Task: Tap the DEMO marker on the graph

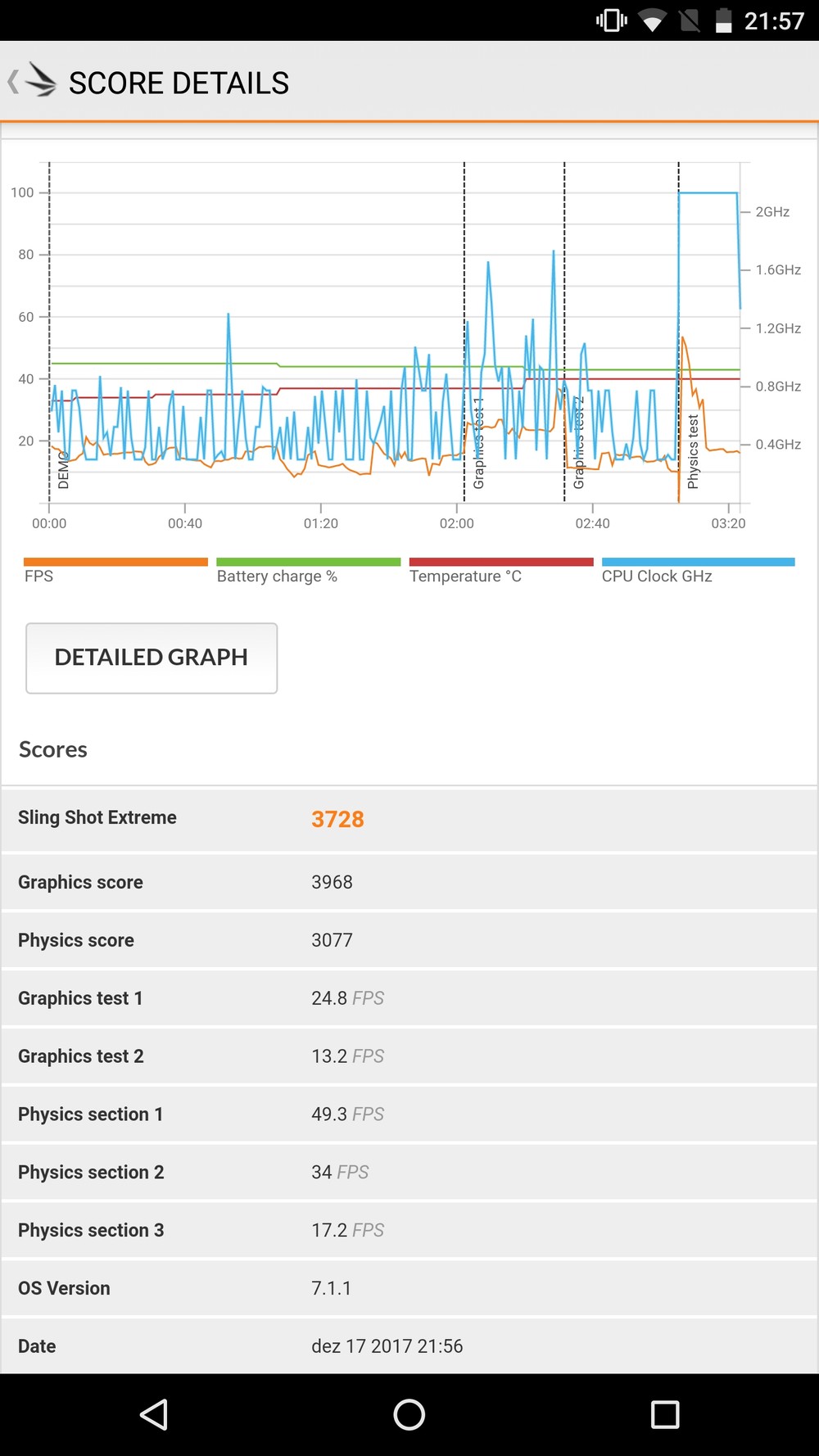Action: (63, 470)
